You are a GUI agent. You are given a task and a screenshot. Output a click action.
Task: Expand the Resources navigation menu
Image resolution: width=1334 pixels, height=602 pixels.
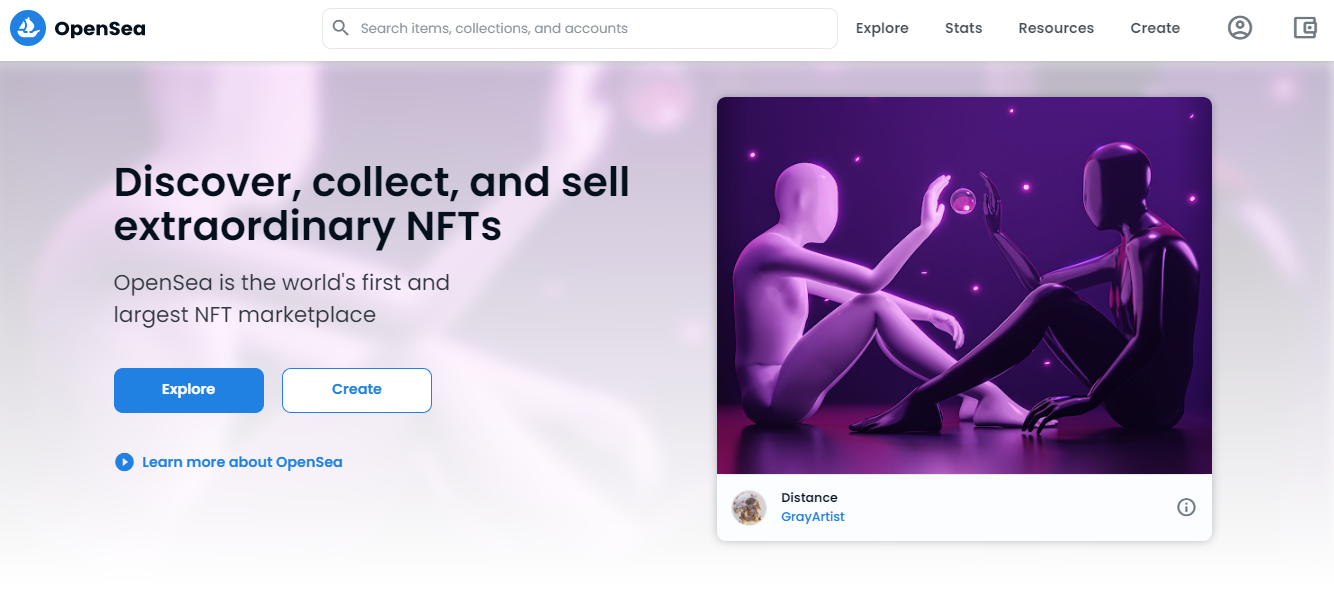click(x=1056, y=28)
